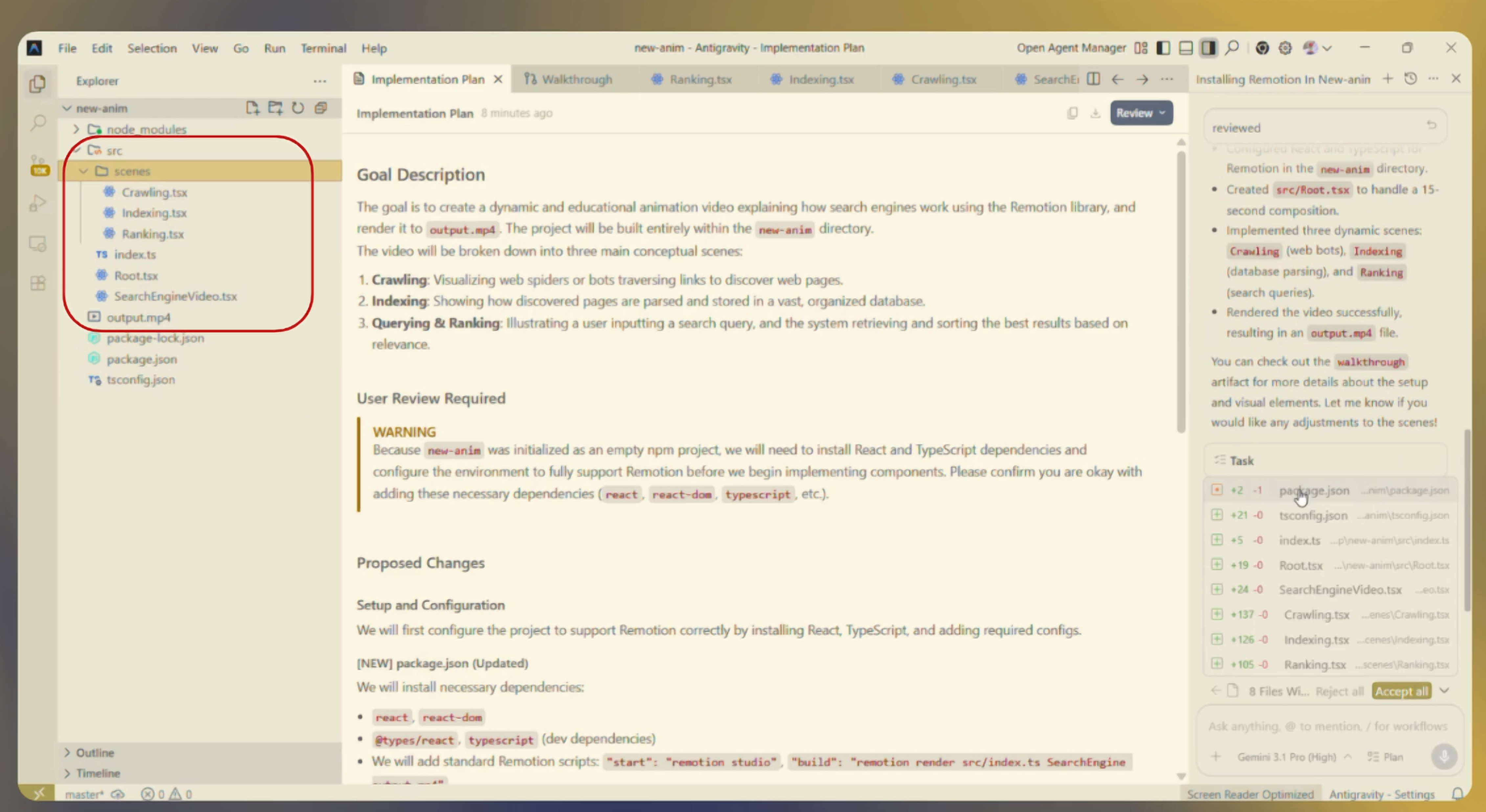The image size is (1486, 812).
Task: Open the Terminal menu
Action: click(323, 48)
